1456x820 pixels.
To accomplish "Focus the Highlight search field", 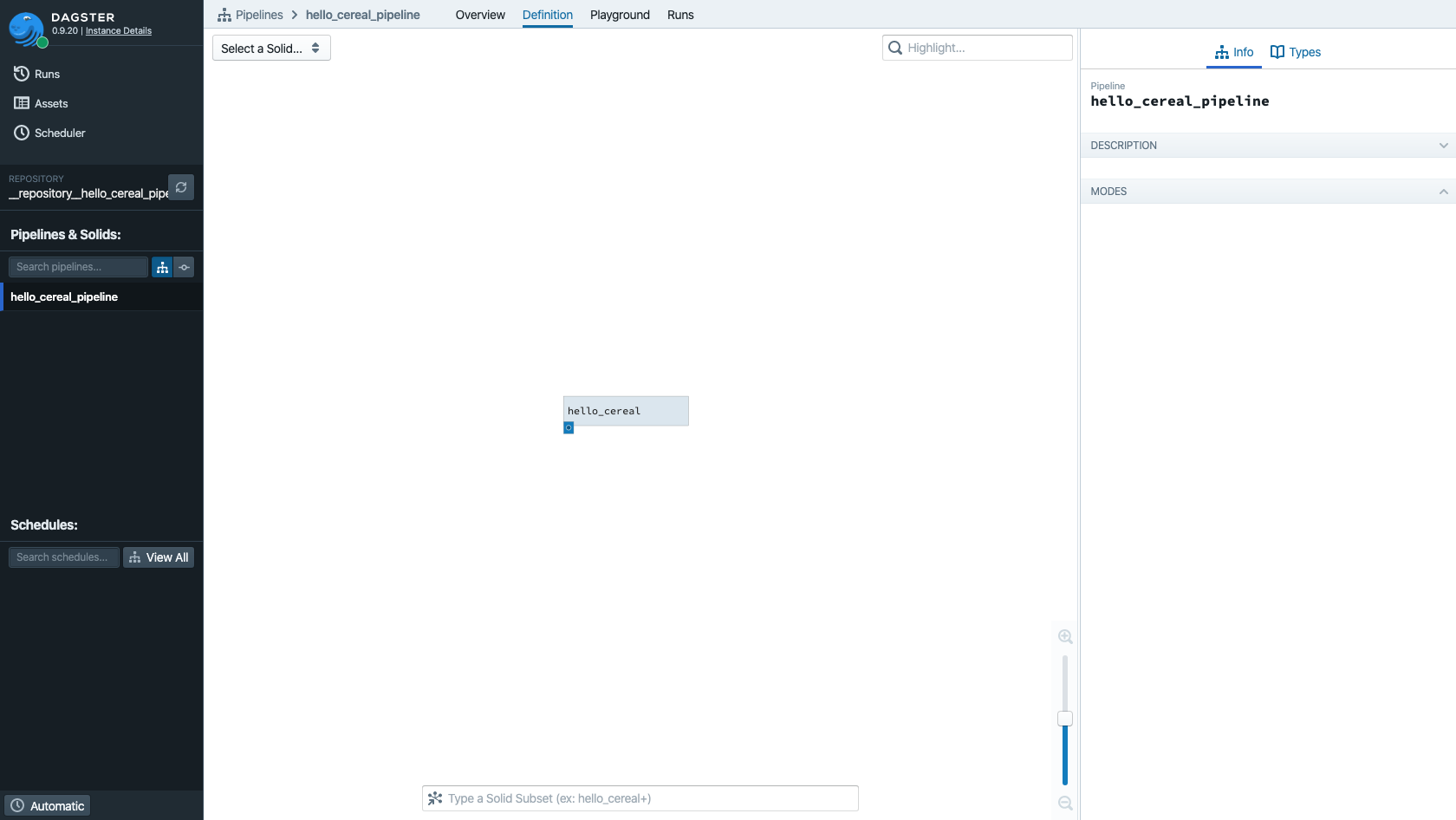I will pos(978,48).
